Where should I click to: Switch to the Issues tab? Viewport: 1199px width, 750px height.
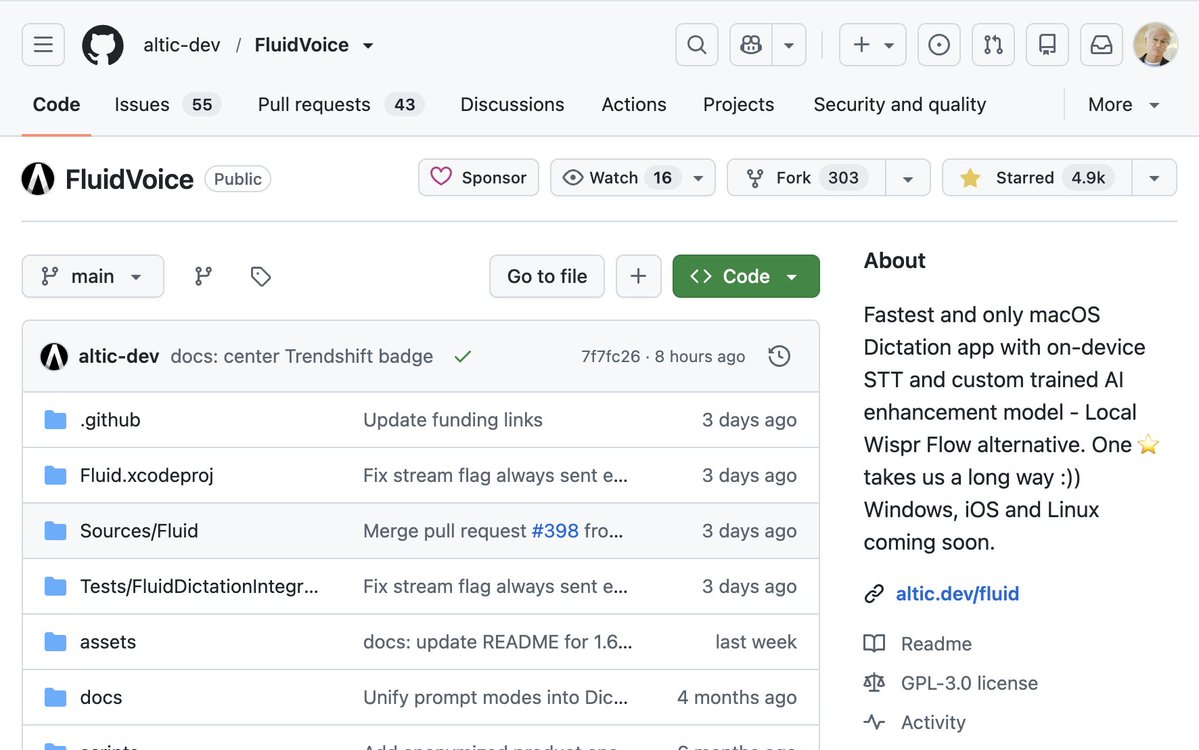click(x=167, y=104)
